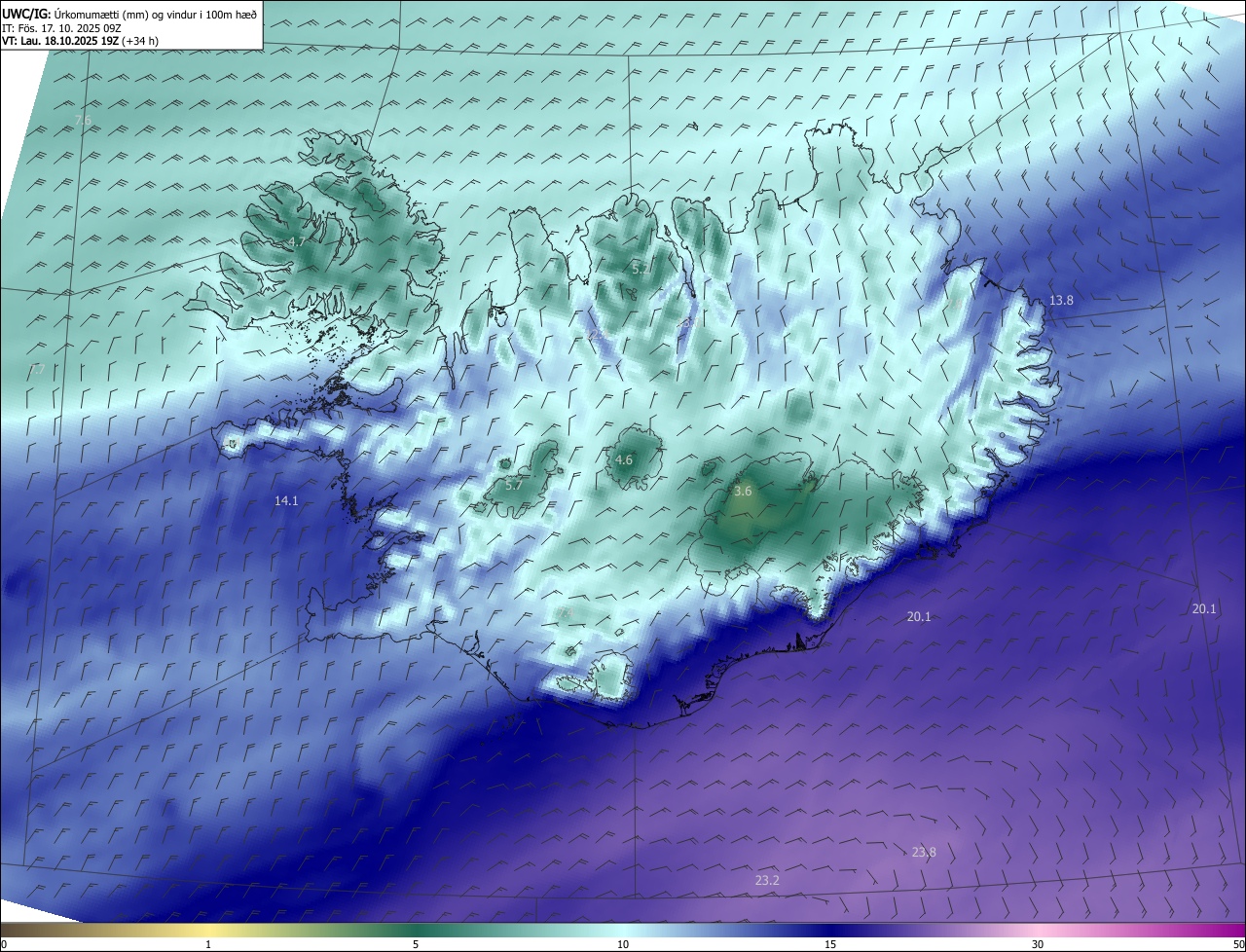Screen dimensions: 1246x952
Task: Click the '1' tick on the color scale
Action: [x=208, y=944]
